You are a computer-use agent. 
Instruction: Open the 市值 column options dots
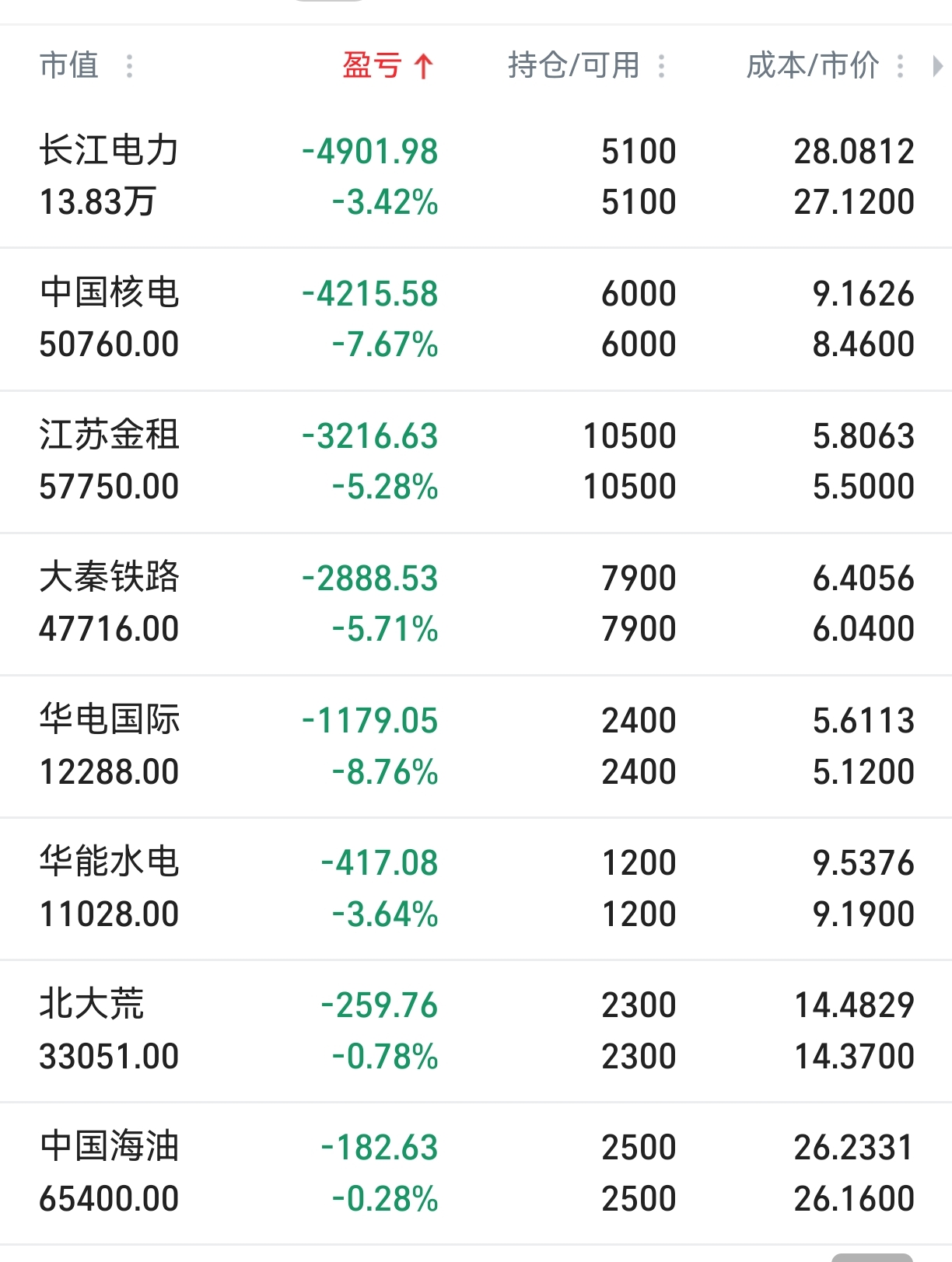[129, 65]
